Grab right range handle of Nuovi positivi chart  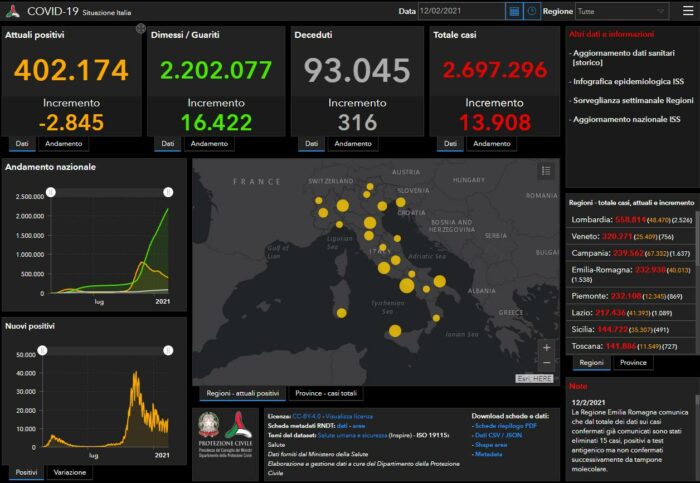(x=168, y=350)
